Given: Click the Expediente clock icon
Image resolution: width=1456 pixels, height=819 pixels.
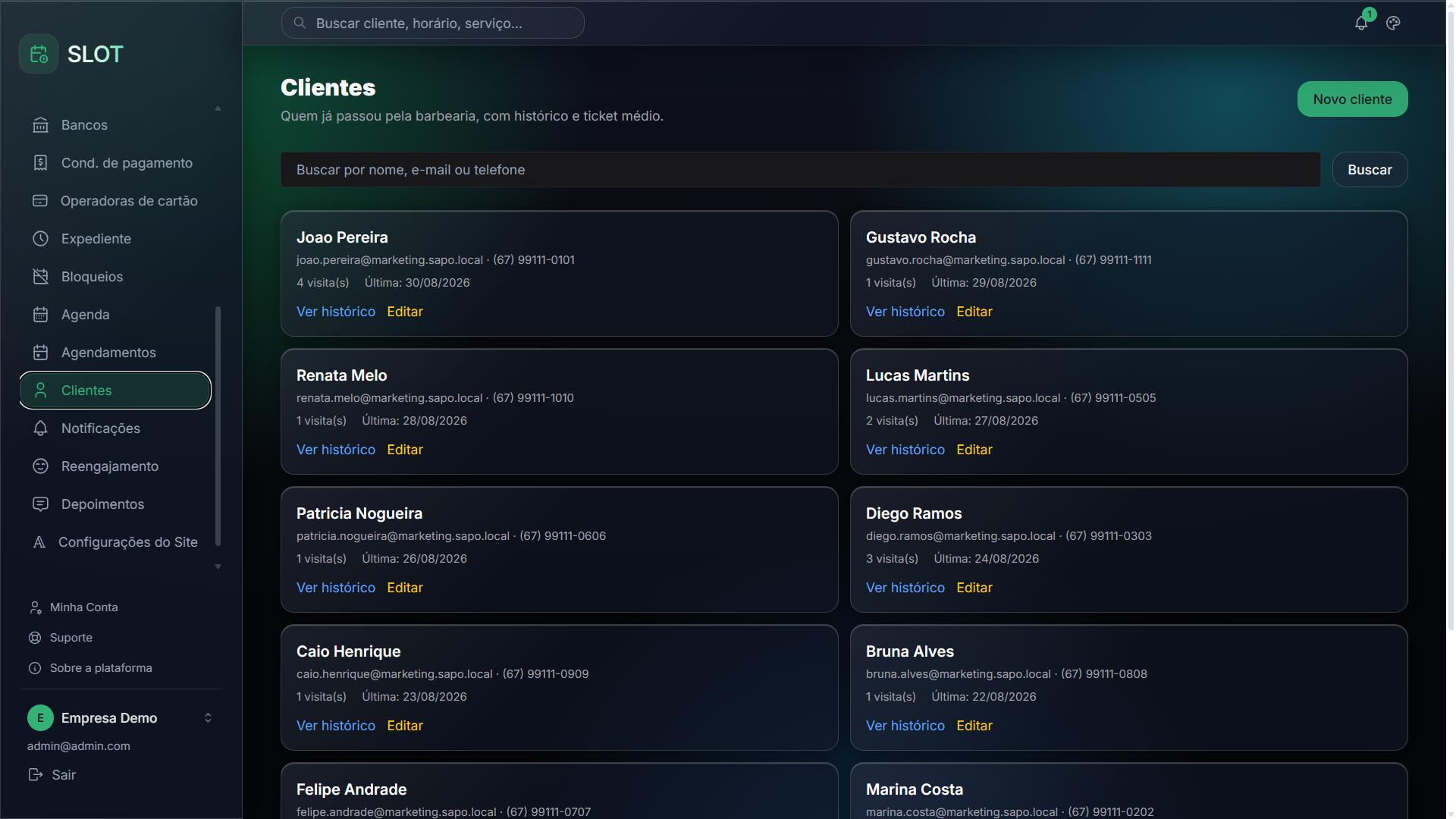Looking at the screenshot, I should [41, 239].
